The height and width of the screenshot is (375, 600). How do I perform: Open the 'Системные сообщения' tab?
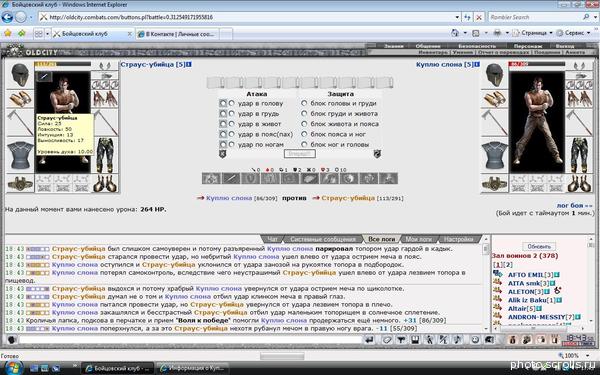point(323,239)
